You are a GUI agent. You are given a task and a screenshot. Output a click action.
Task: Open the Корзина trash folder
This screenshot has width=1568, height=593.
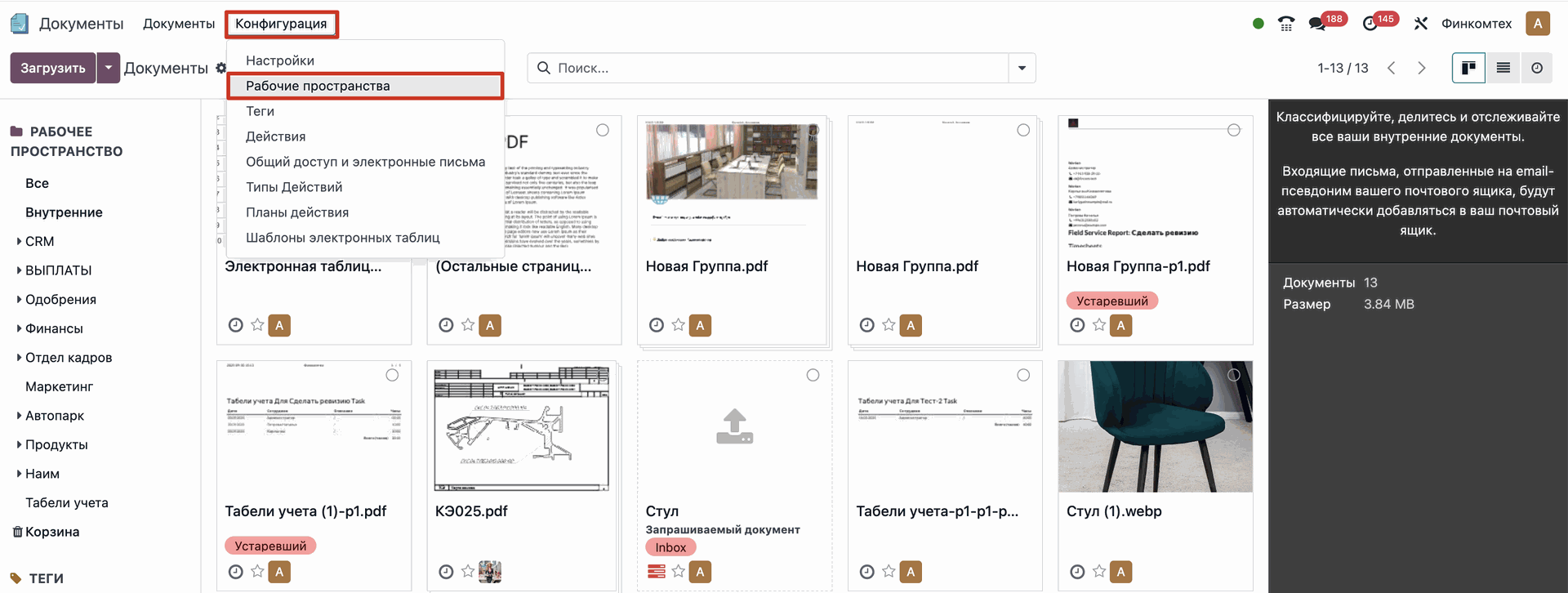(x=51, y=532)
